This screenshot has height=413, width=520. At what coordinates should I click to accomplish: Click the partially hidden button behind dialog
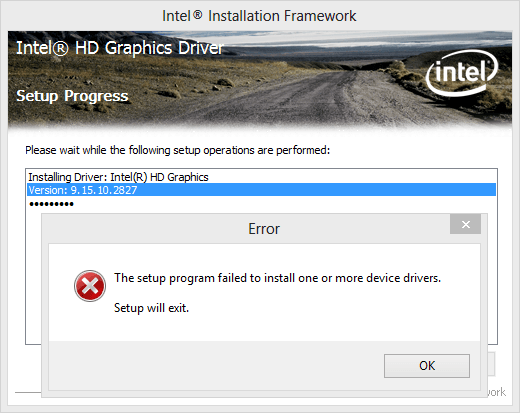491,364
